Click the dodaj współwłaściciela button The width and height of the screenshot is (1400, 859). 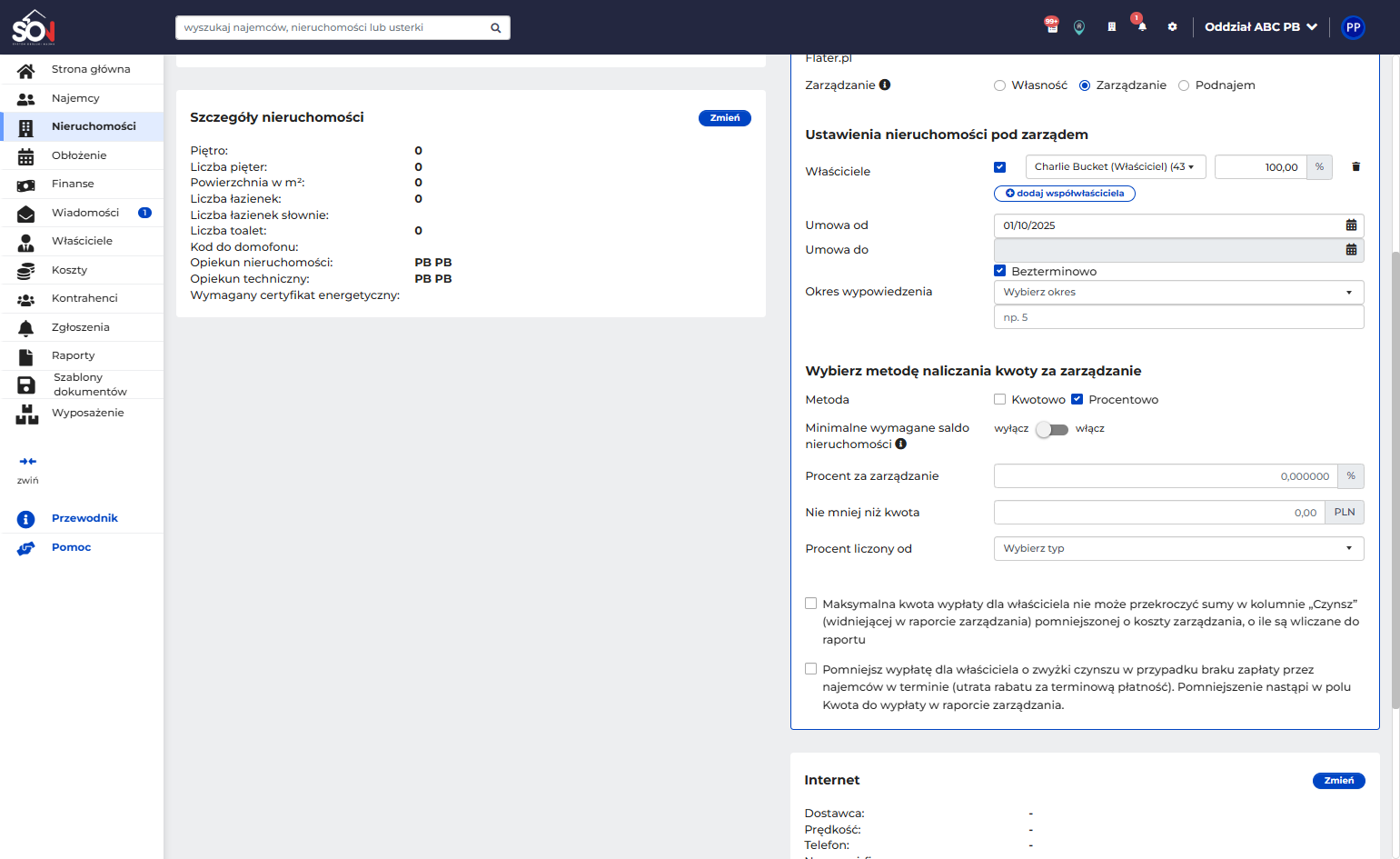pos(1065,194)
